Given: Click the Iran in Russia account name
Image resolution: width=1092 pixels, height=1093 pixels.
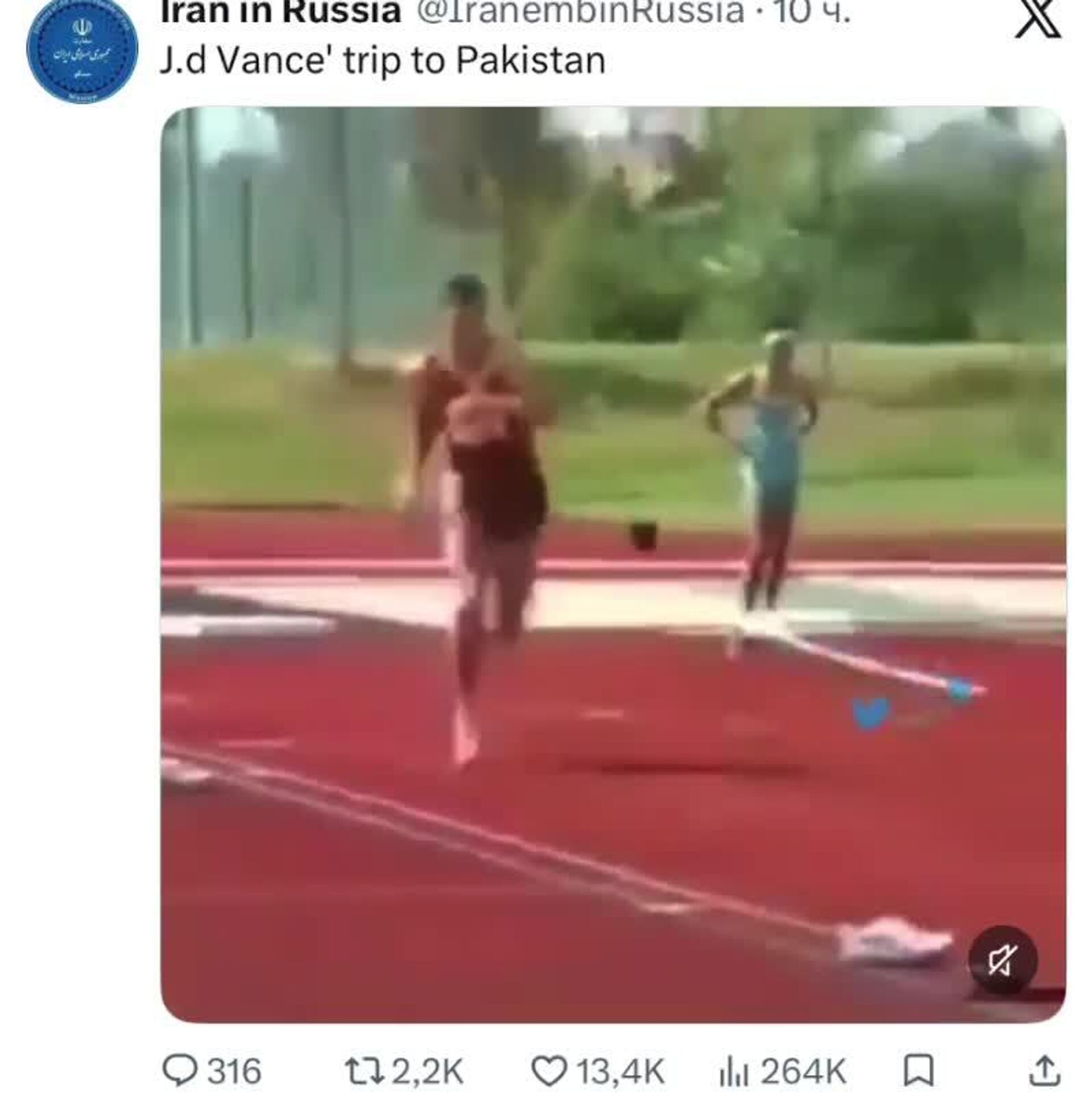Looking at the screenshot, I should [x=281, y=13].
